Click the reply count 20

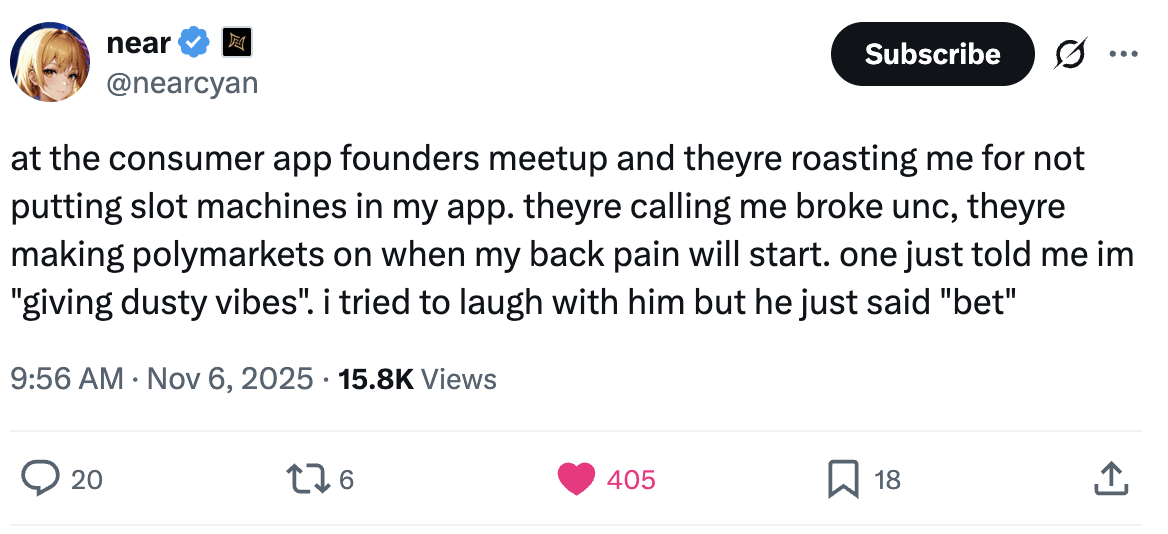tap(87, 480)
